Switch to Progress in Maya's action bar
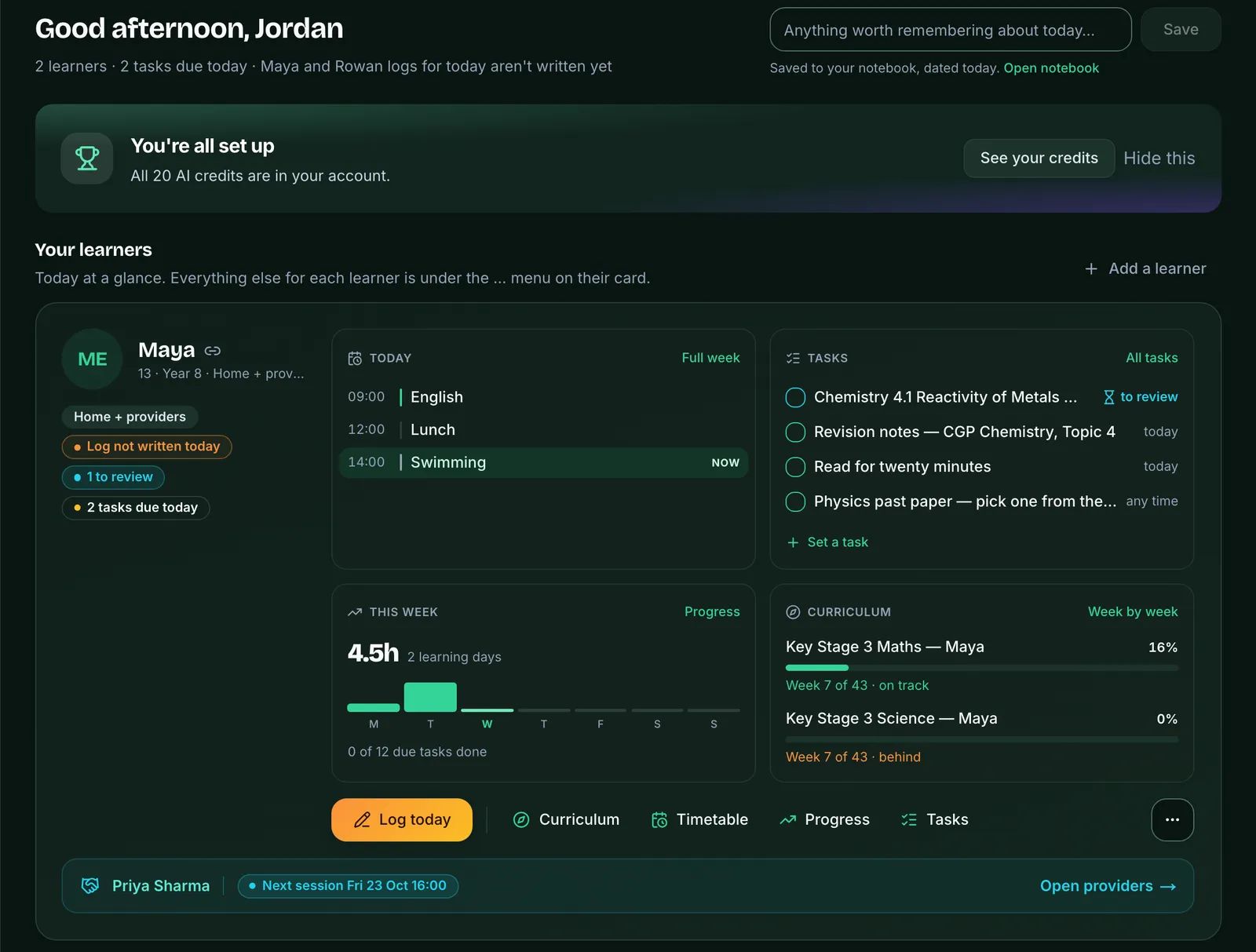Screen dimensions: 1256x952 point(824,819)
